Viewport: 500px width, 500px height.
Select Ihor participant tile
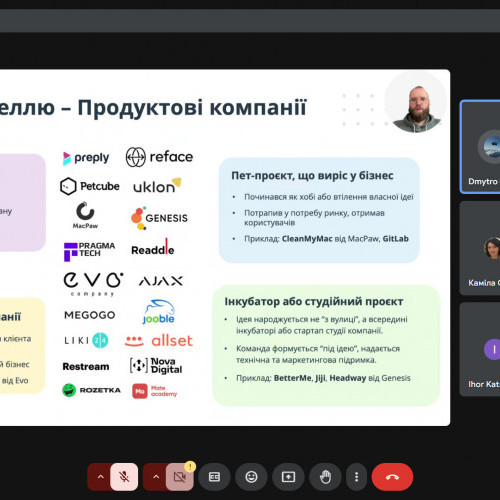coord(480,349)
